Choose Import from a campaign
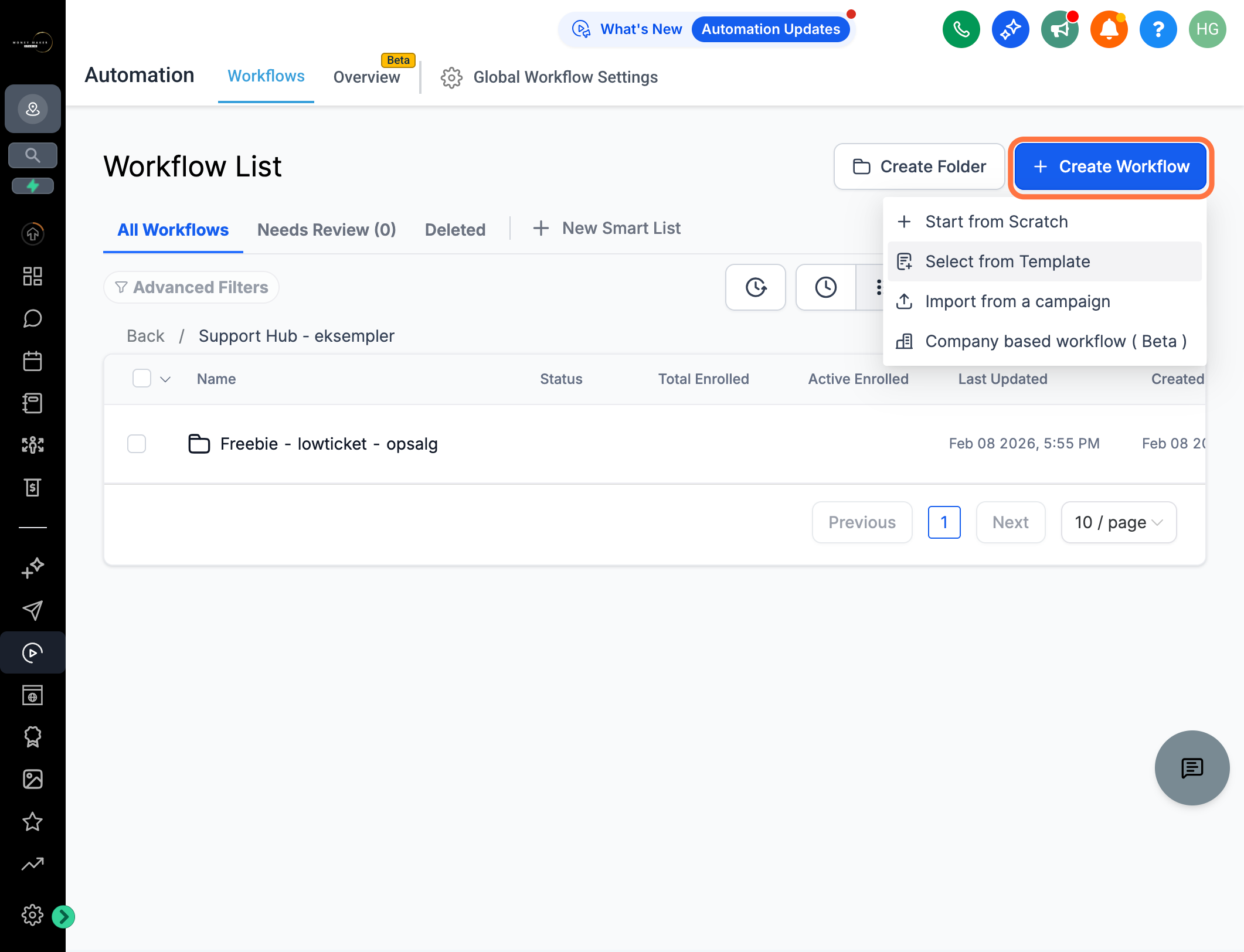Image resolution: width=1244 pixels, height=952 pixels. (x=1045, y=301)
